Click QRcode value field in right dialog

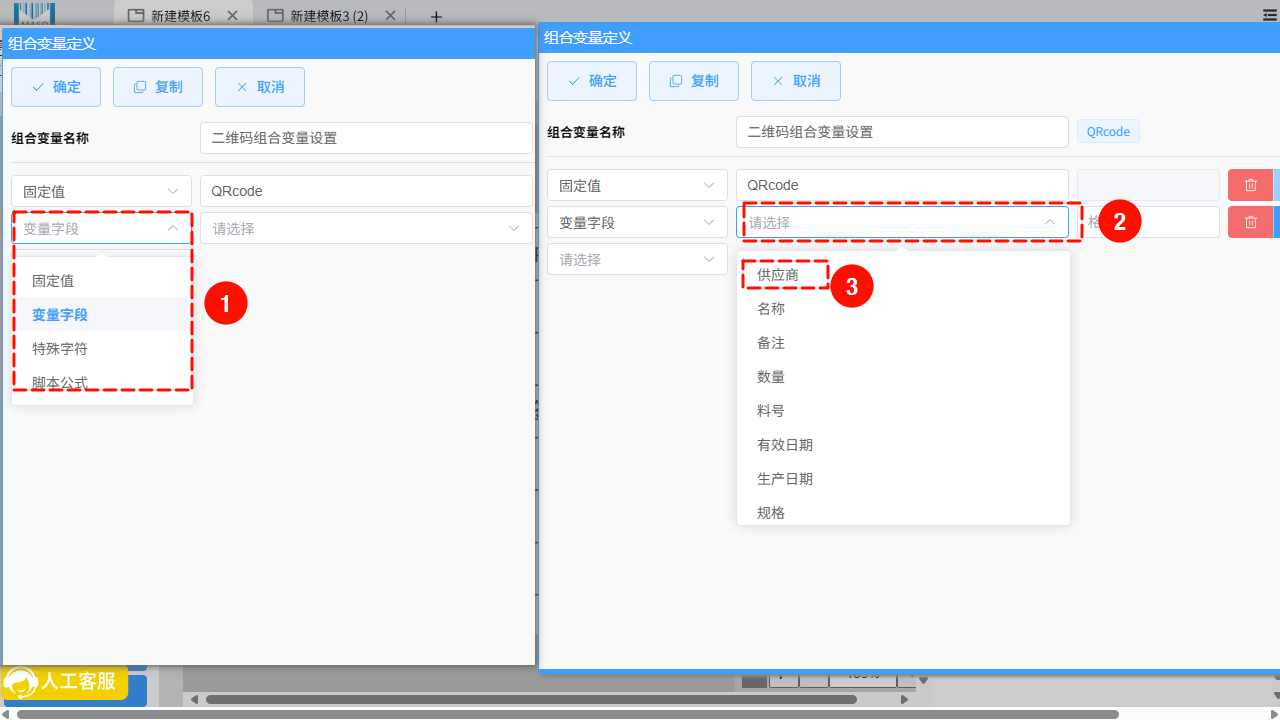click(x=902, y=185)
